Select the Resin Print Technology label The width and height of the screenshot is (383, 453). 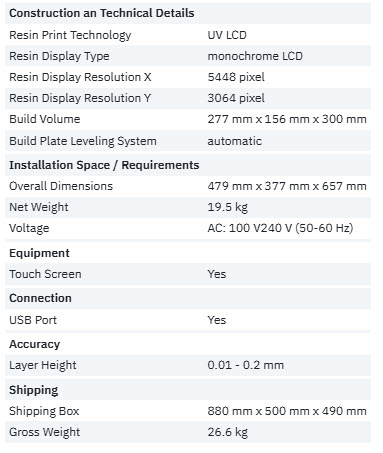click(x=70, y=35)
